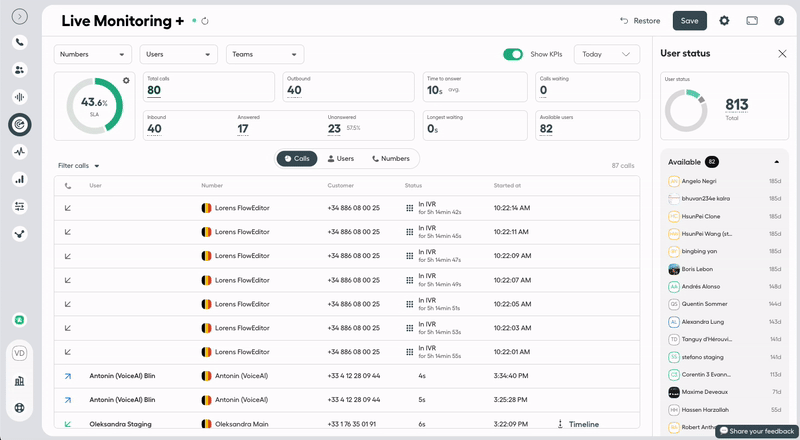Screen dimensions: 800x440
Task: Open the help question mark icon
Action: [x=777, y=20]
